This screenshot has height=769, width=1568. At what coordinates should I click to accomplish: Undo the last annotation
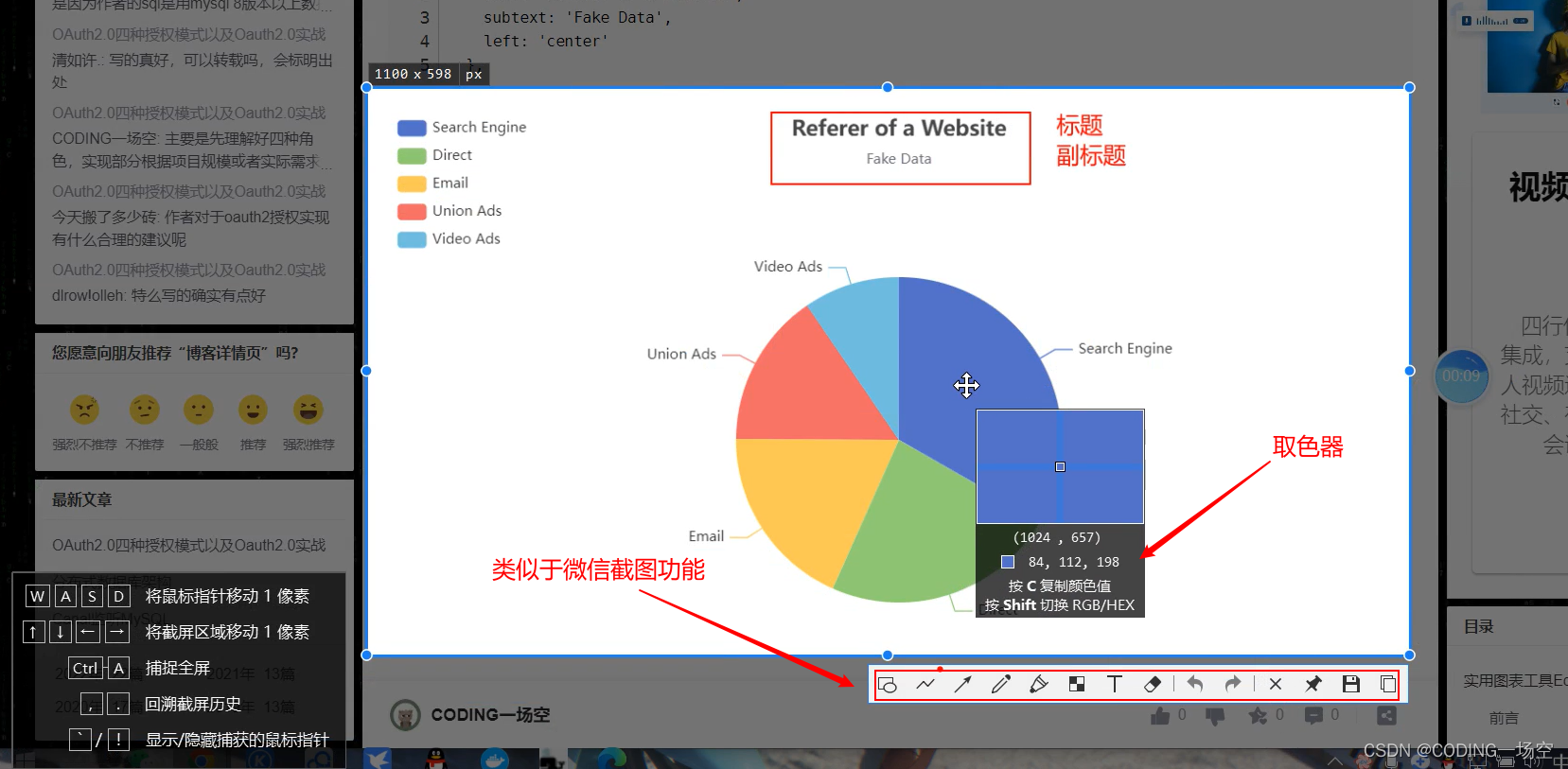click(x=1195, y=685)
